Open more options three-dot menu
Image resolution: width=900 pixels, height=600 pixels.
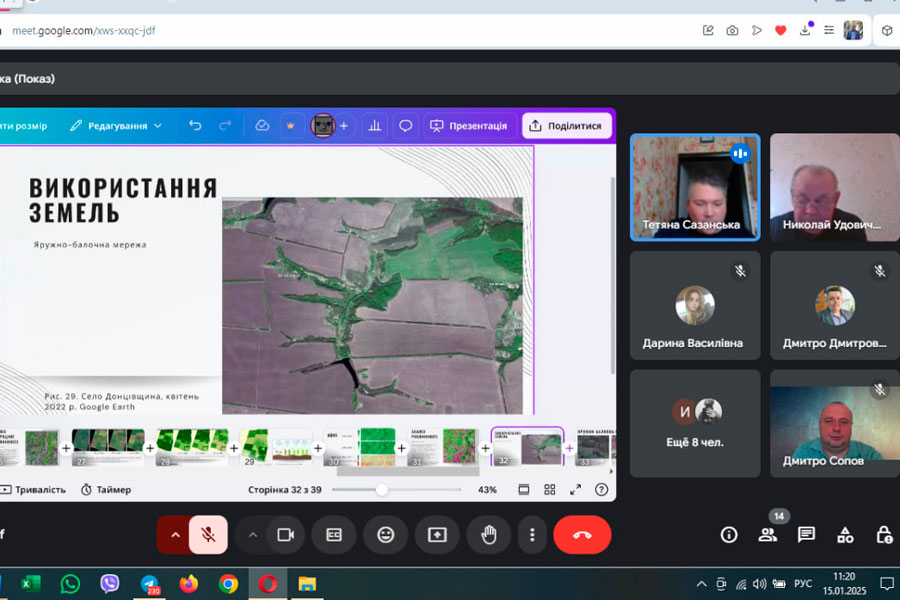(x=532, y=535)
